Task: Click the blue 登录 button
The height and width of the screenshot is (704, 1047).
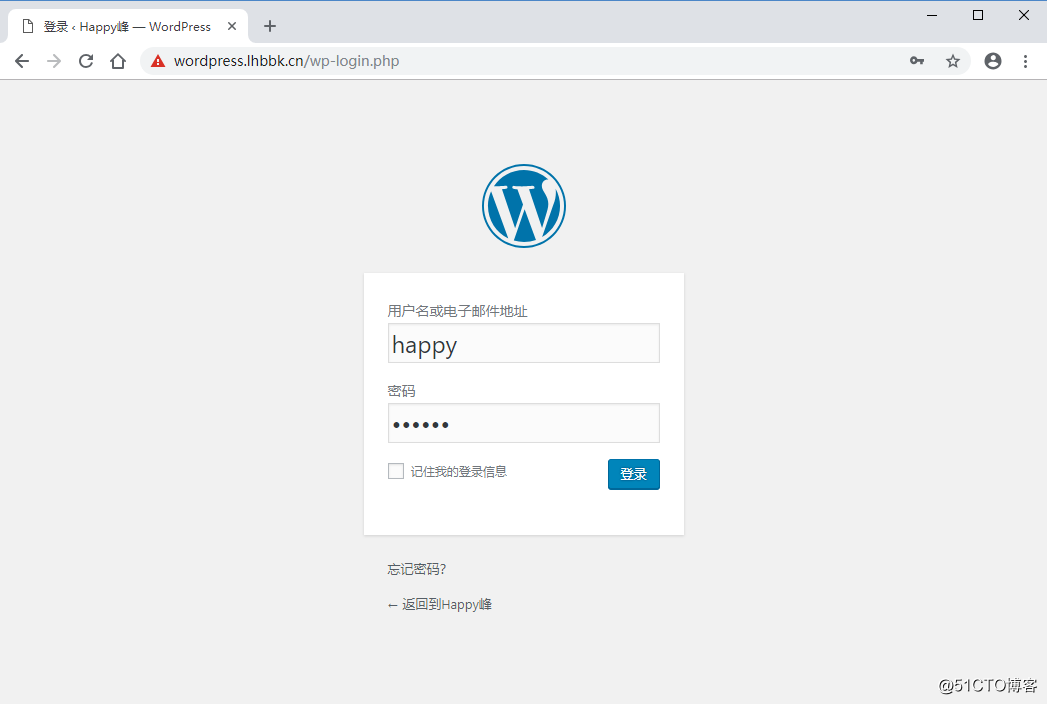Action: [634, 474]
